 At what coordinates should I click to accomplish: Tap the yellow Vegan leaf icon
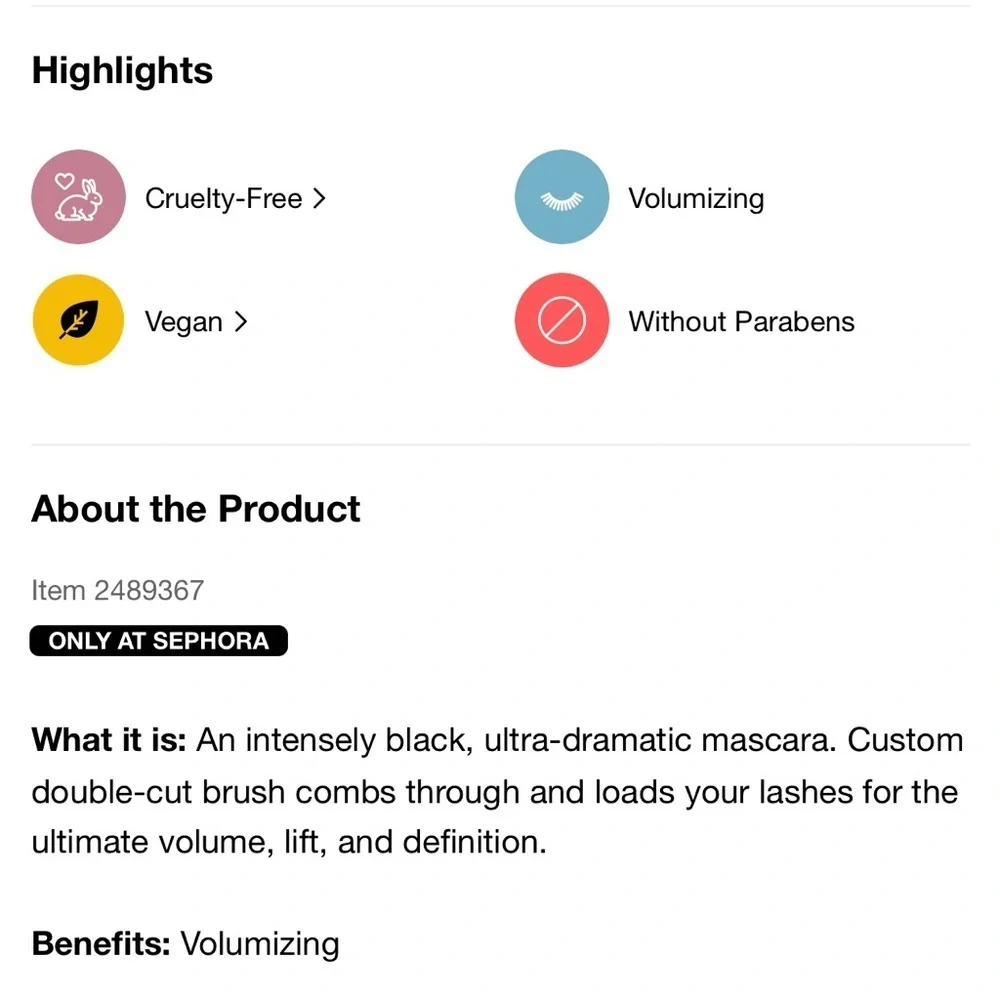78,320
